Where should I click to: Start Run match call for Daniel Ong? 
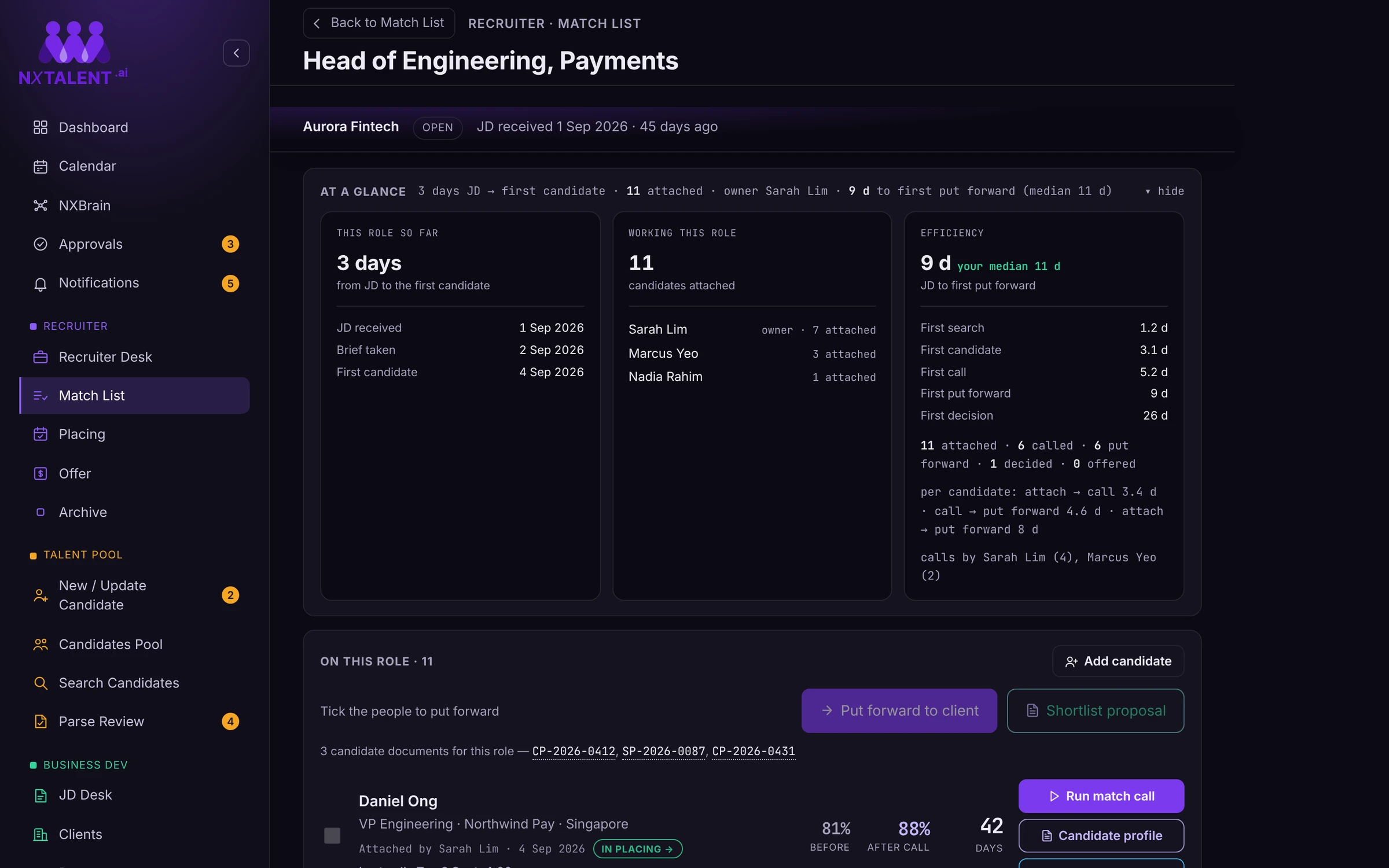[1101, 796]
